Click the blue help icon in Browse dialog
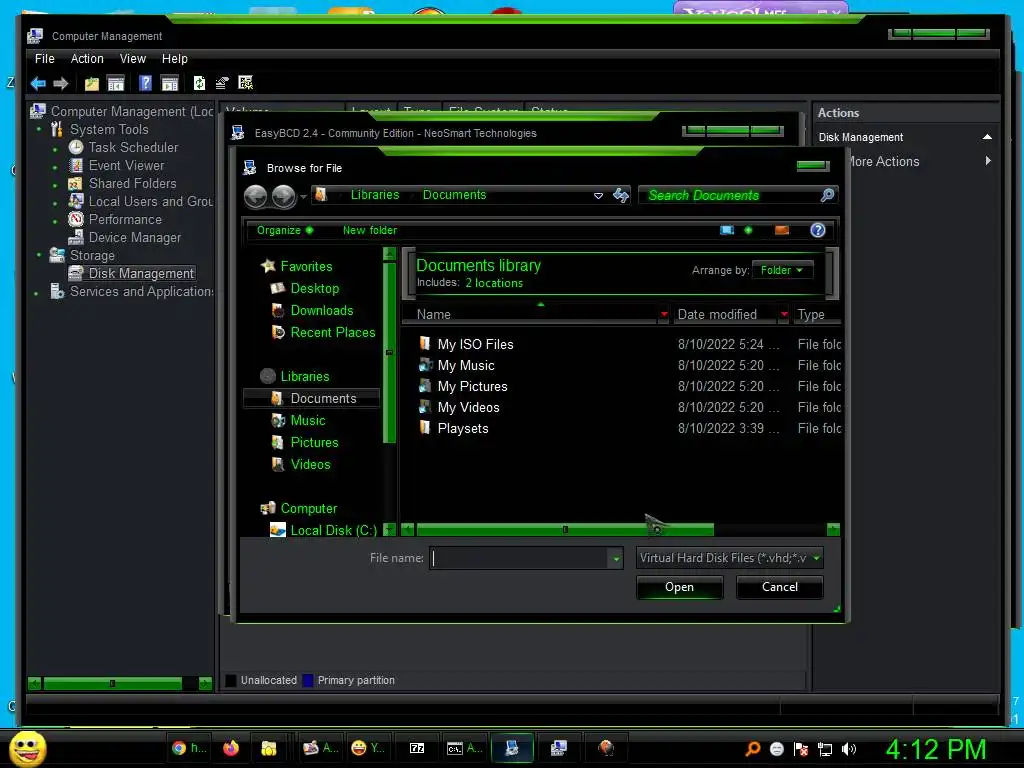The width and height of the screenshot is (1024, 768). pyautogui.click(x=818, y=230)
